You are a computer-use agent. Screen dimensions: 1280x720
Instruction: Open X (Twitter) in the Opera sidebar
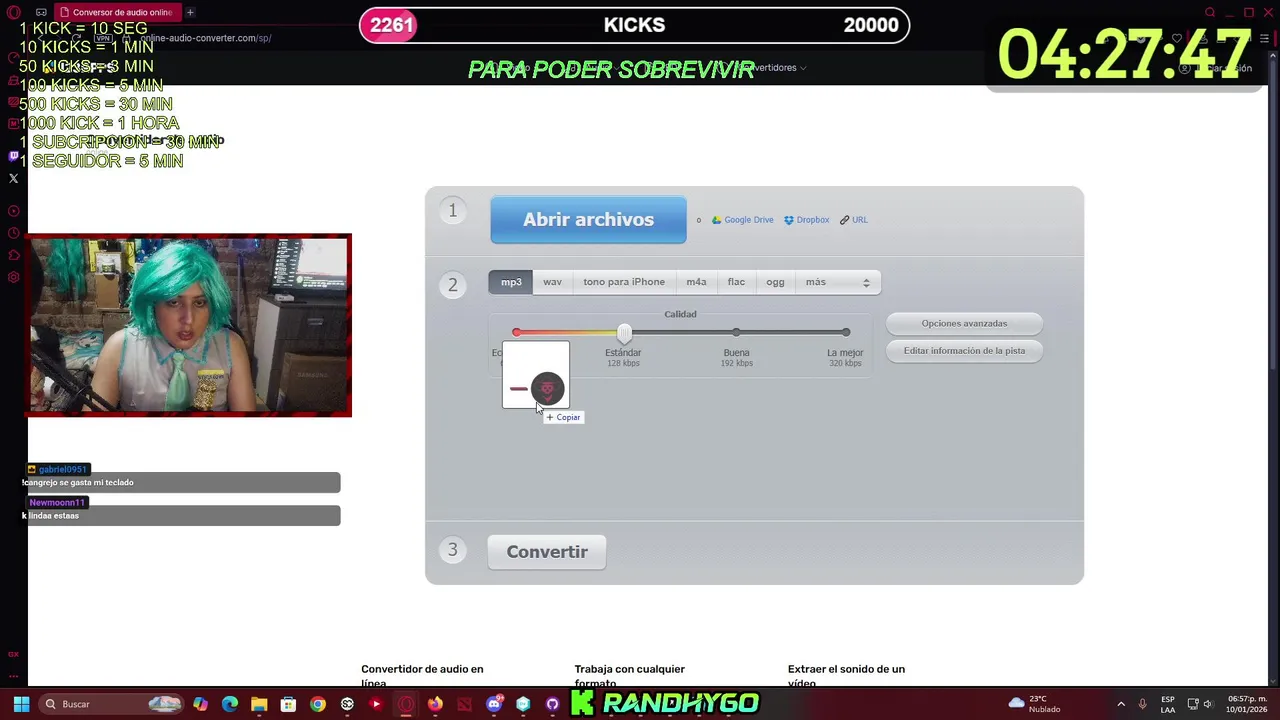pos(13,178)
